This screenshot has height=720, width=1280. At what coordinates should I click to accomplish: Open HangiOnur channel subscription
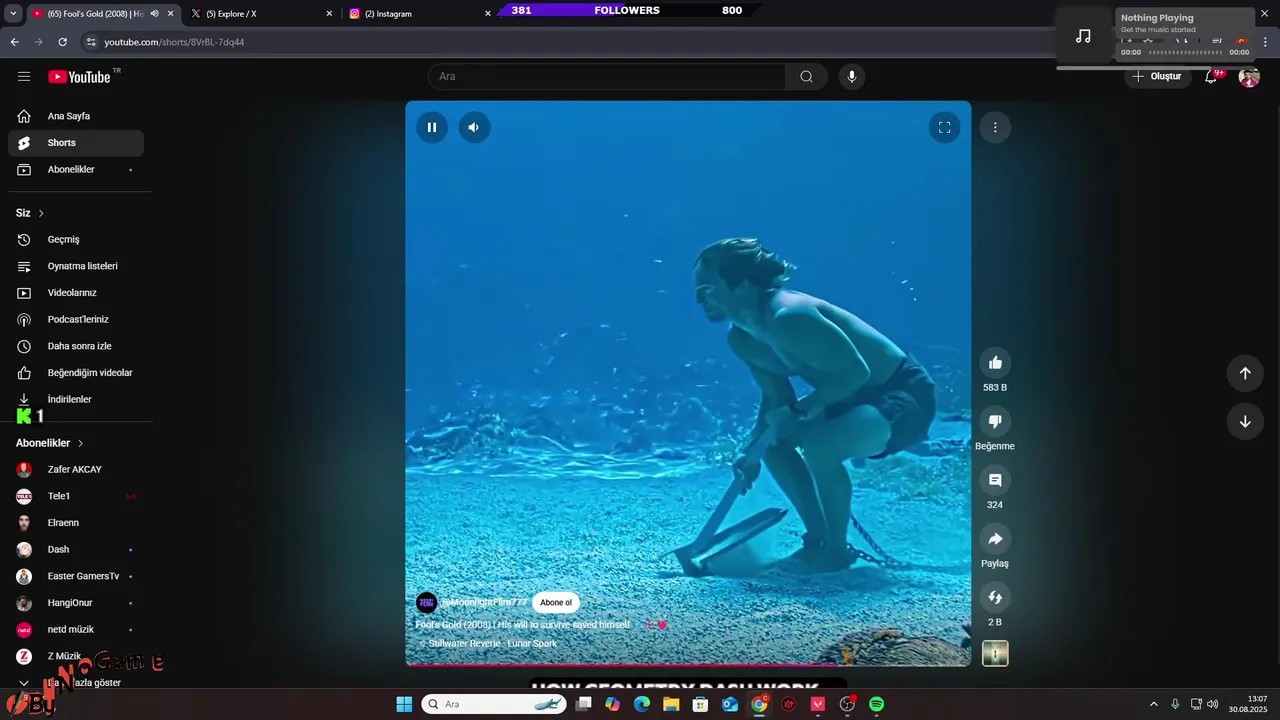(x=76, y=603)
